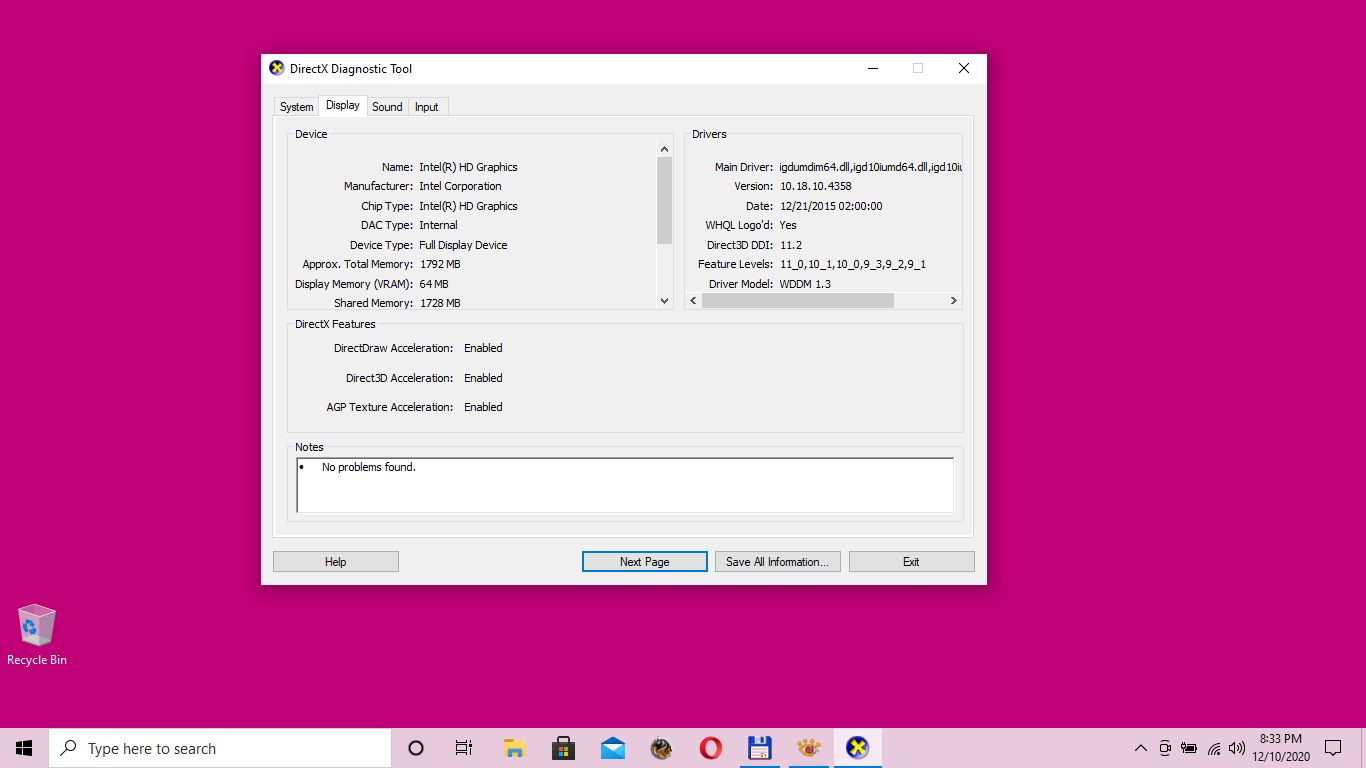The image size is (1366, 768).
Task: Switch to the System tab
Action: 296,107
